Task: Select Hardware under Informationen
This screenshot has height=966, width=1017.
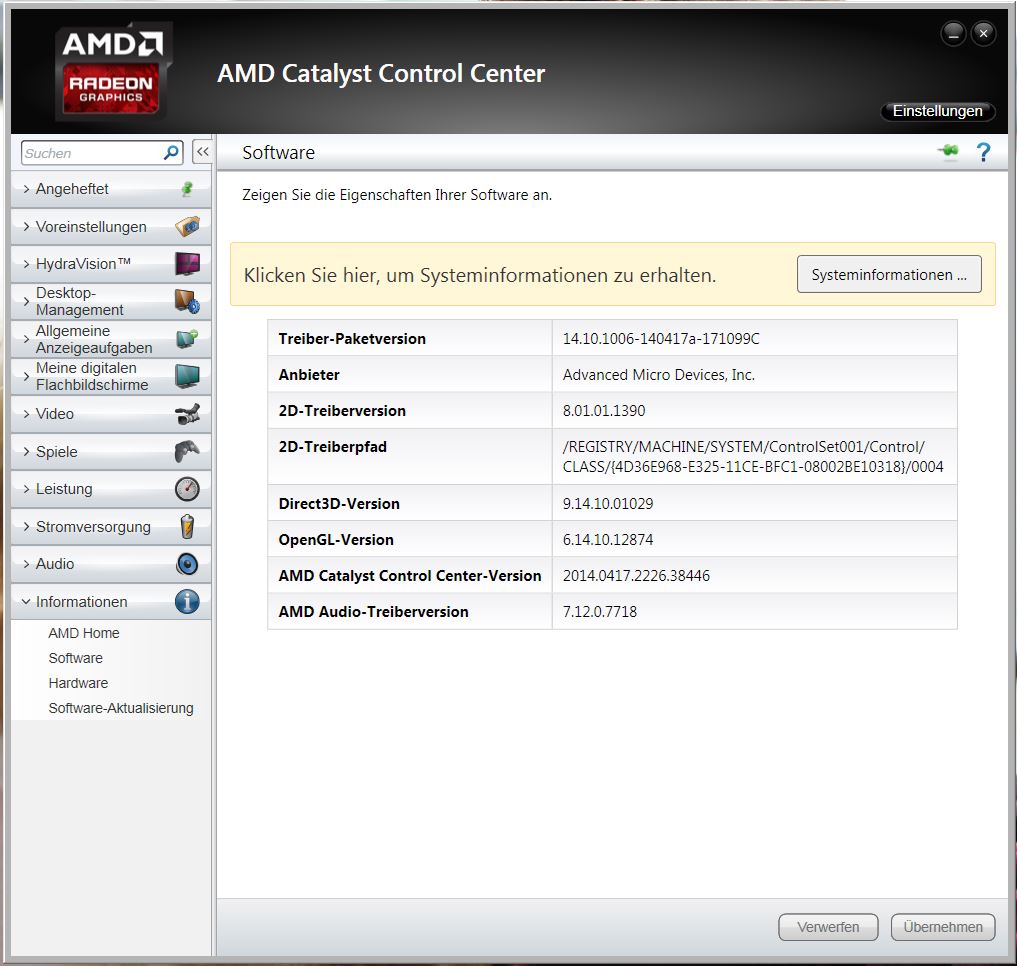Action: tap(78, 683)
